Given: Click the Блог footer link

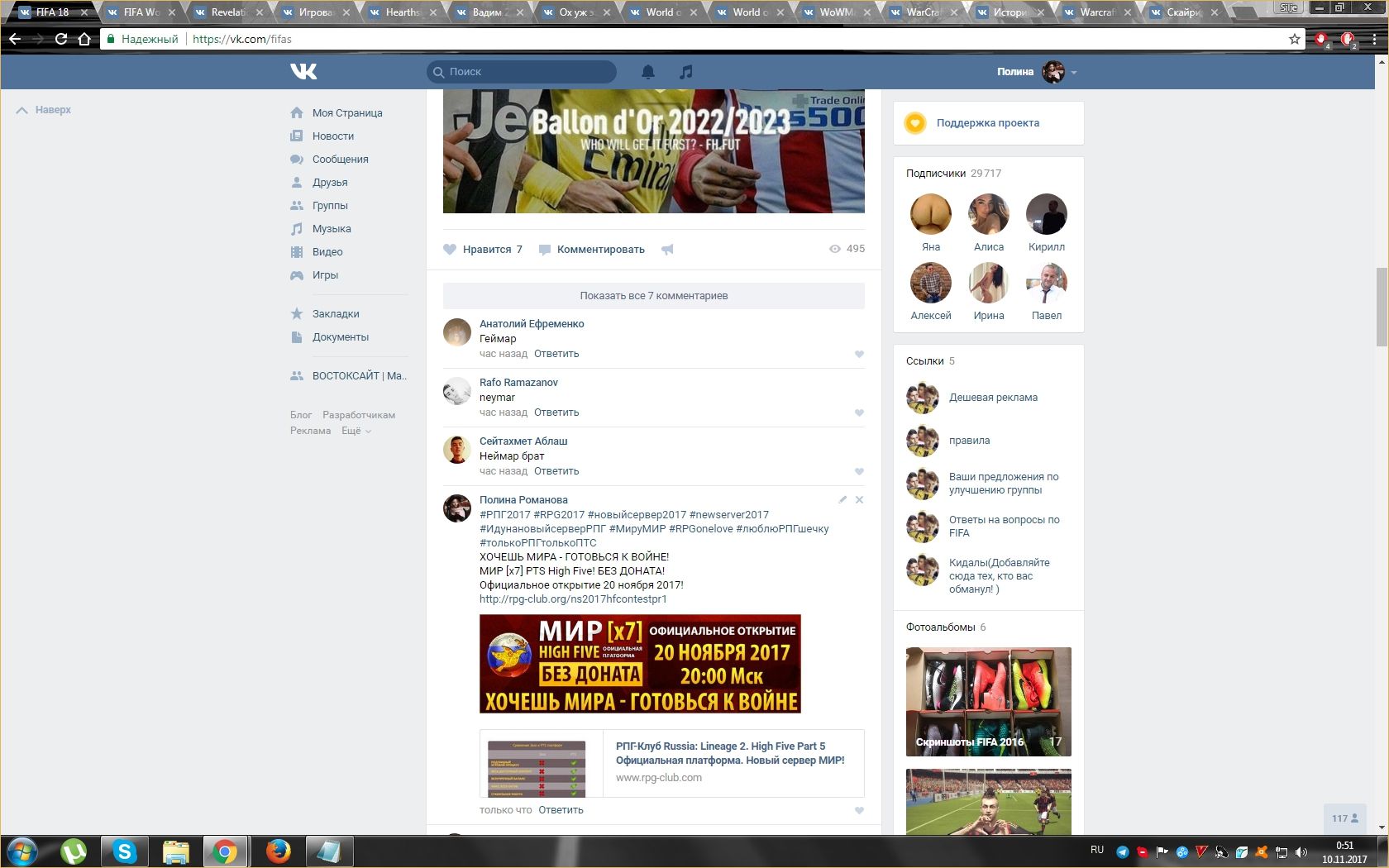Looking at the screenshot, I should click(x=301, y=415).
